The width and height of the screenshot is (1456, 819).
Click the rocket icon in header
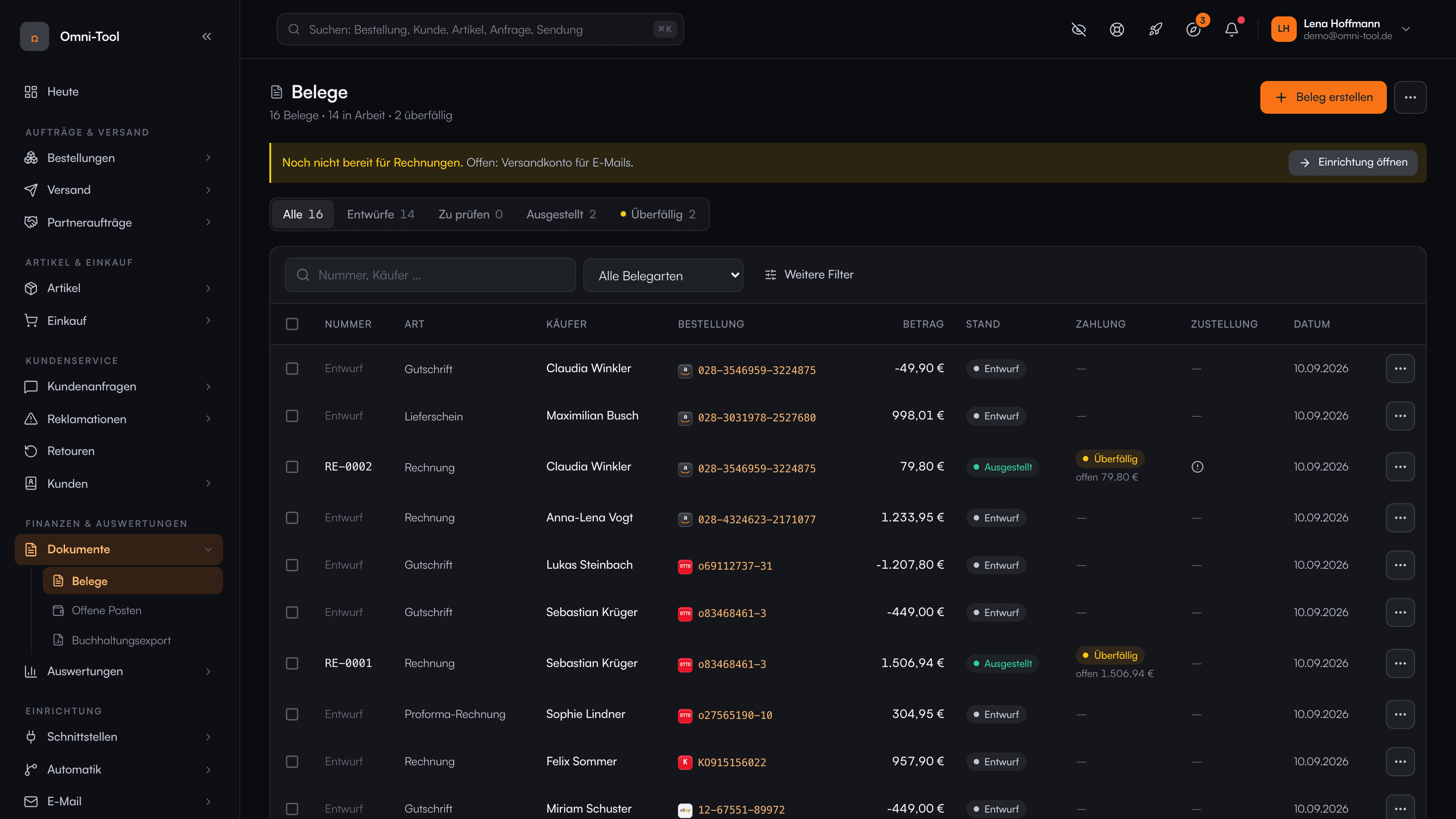1155,30
